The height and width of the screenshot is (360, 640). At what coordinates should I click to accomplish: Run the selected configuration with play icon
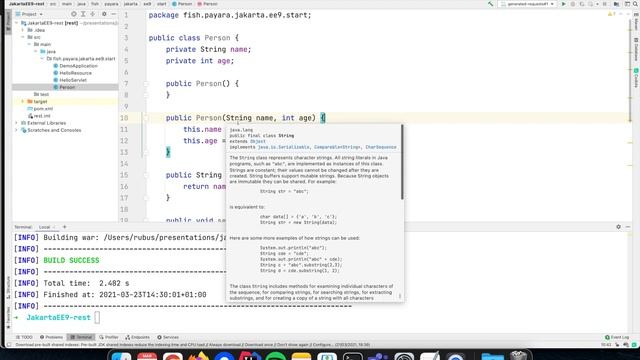coord(564,4)
